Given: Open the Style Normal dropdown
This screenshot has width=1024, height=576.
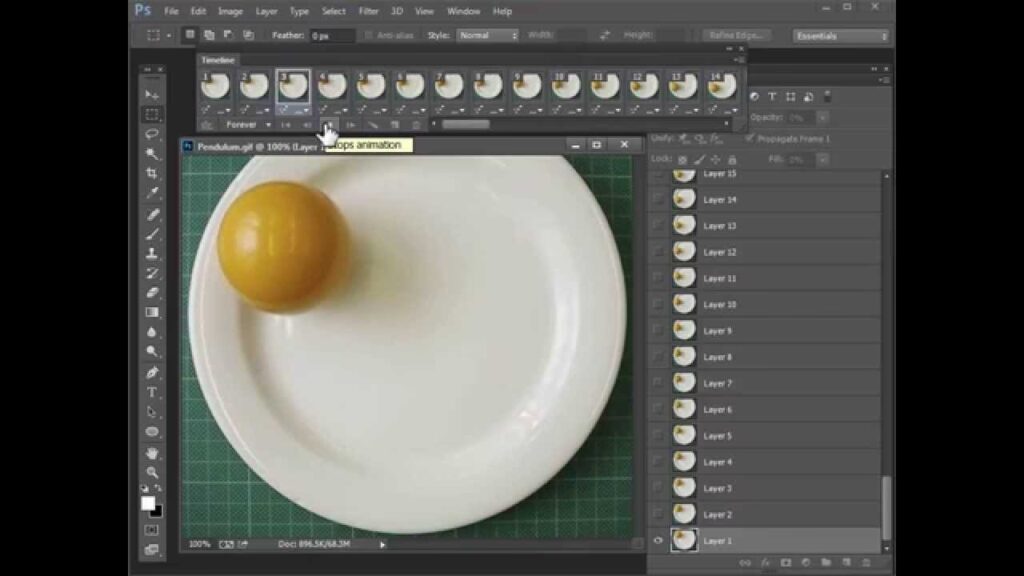Looking at the screenshot, I should pos(488,35).
